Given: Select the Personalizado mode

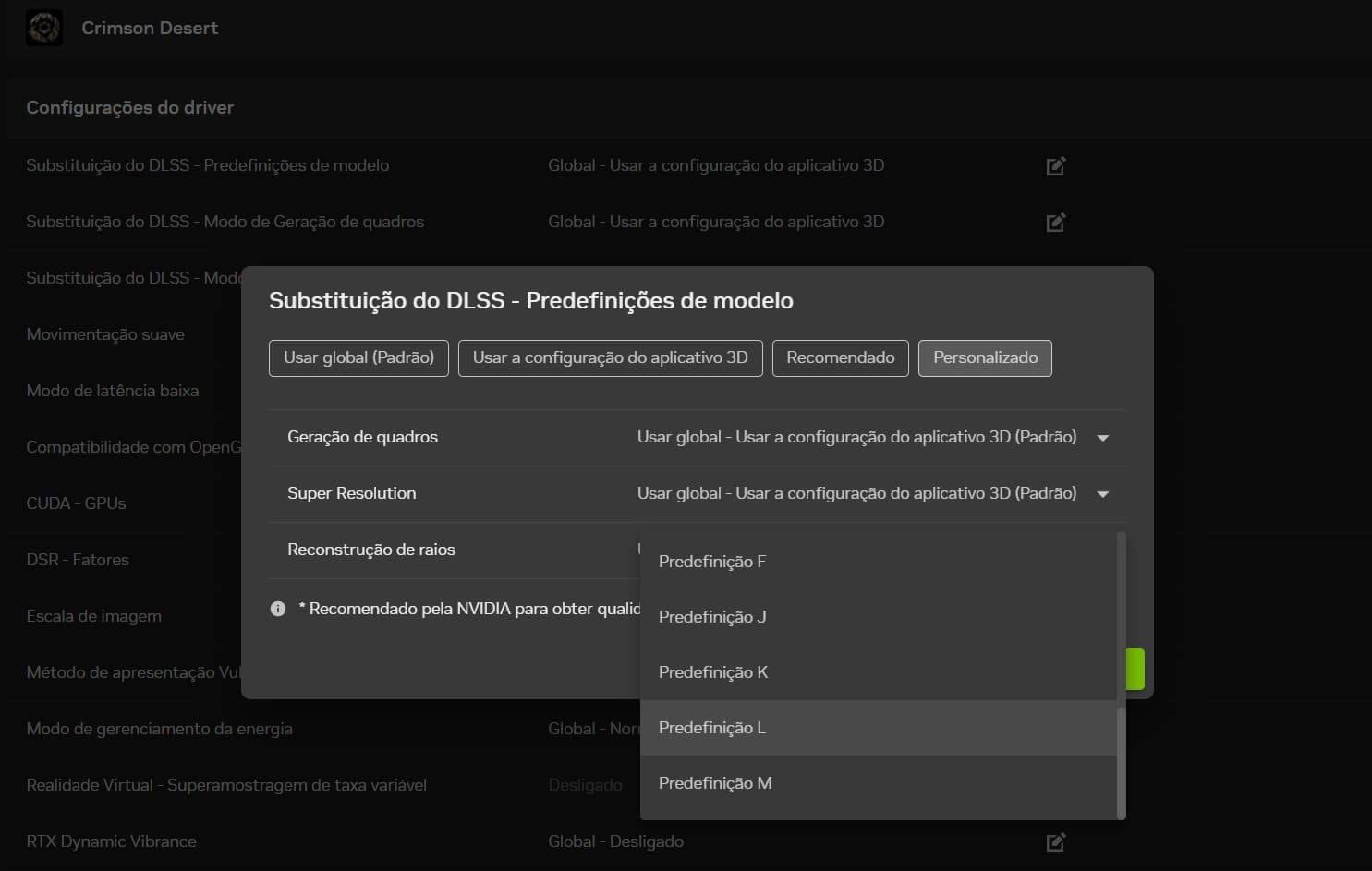Looking at the screenshot, I should point(985,357).
